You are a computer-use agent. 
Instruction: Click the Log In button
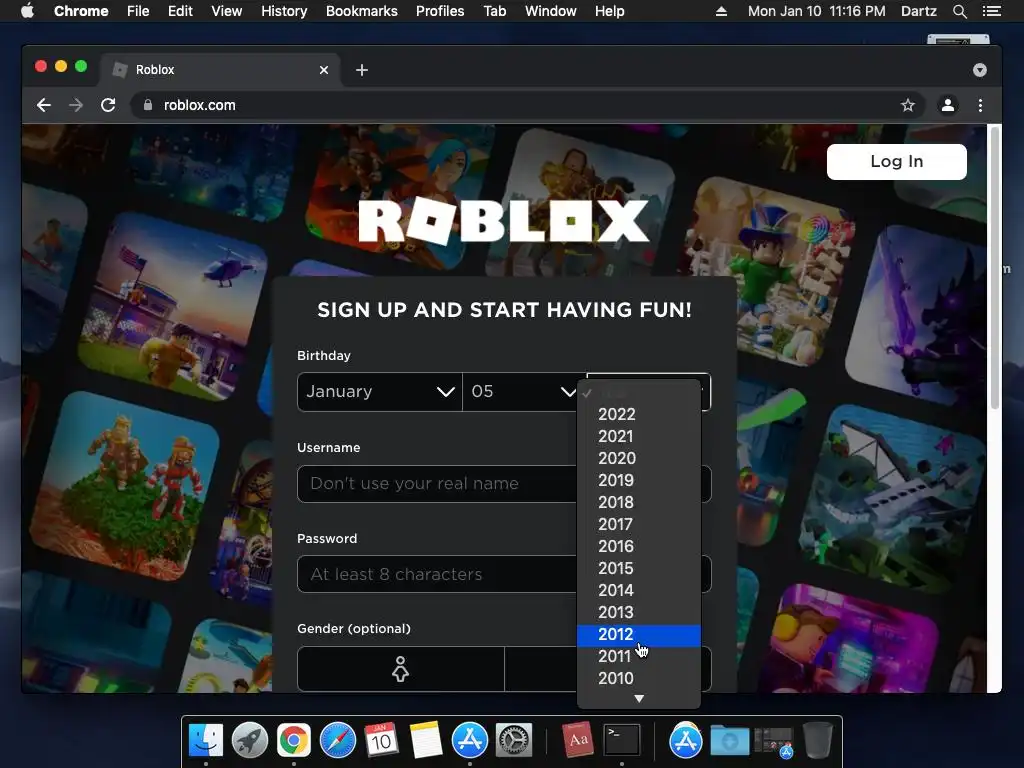click(x=897, y=161)
